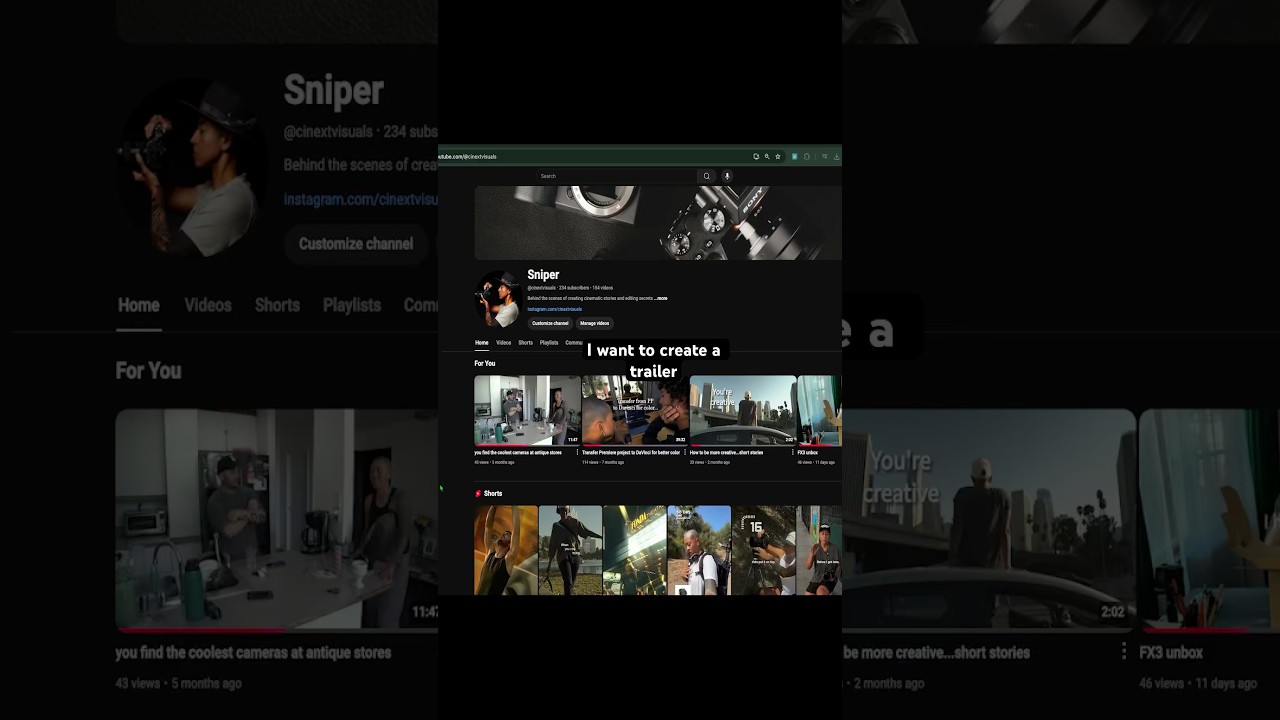1280x720 pixels.
Task: Click the '7 months ago' views line
Action: [603, 463]
